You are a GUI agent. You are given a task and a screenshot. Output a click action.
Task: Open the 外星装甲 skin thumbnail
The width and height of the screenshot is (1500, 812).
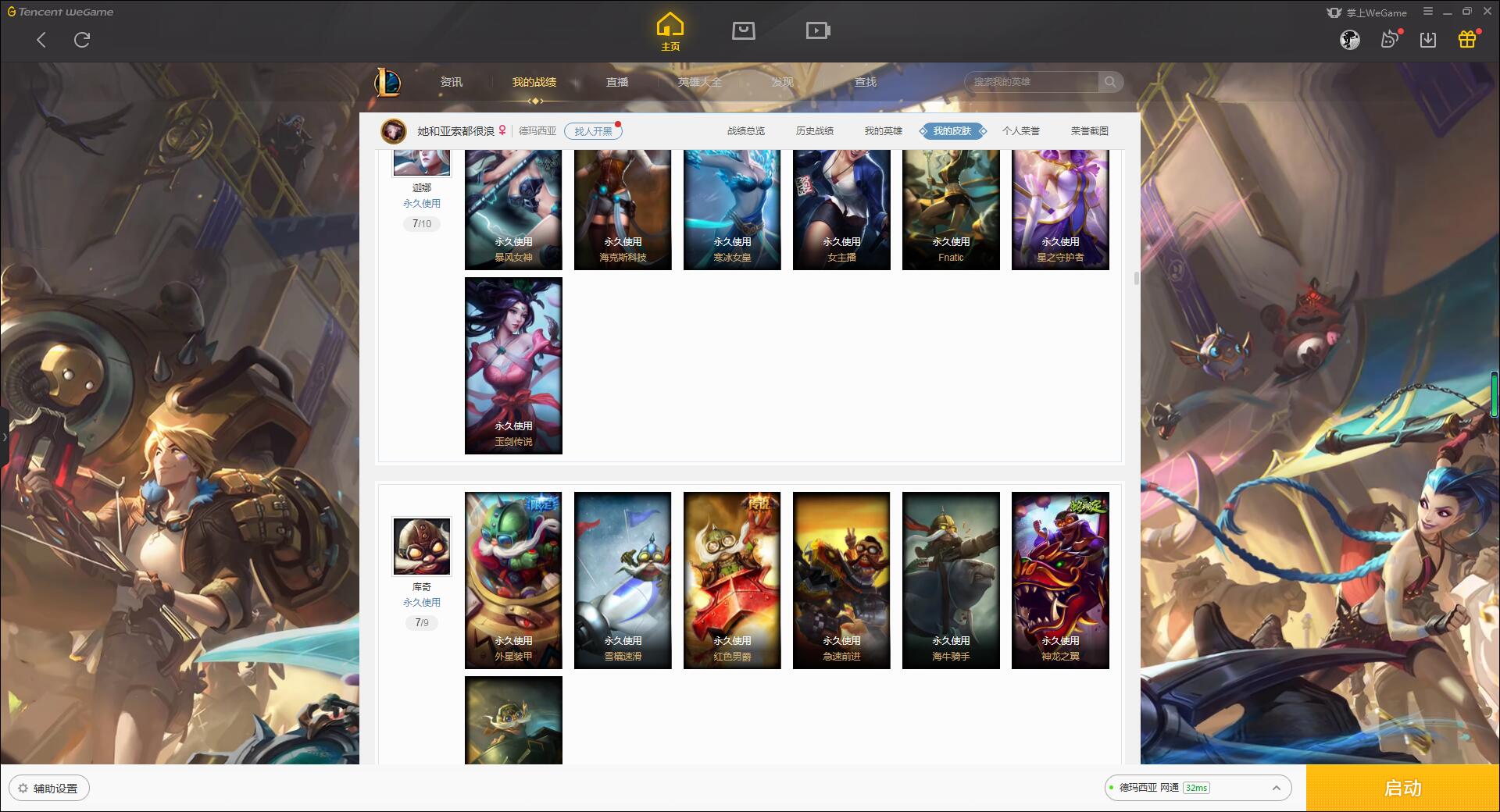[513, 580]
